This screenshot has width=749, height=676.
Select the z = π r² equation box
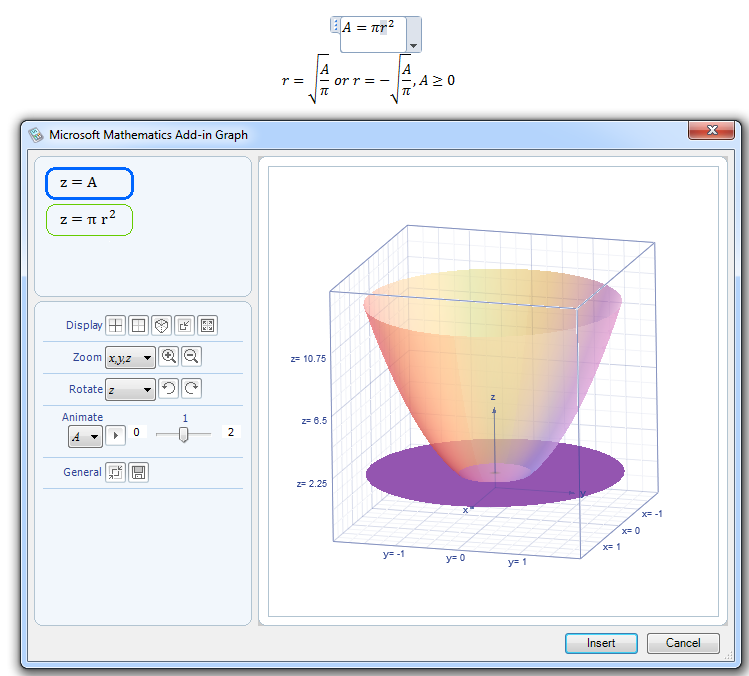(x=89, y=220)
